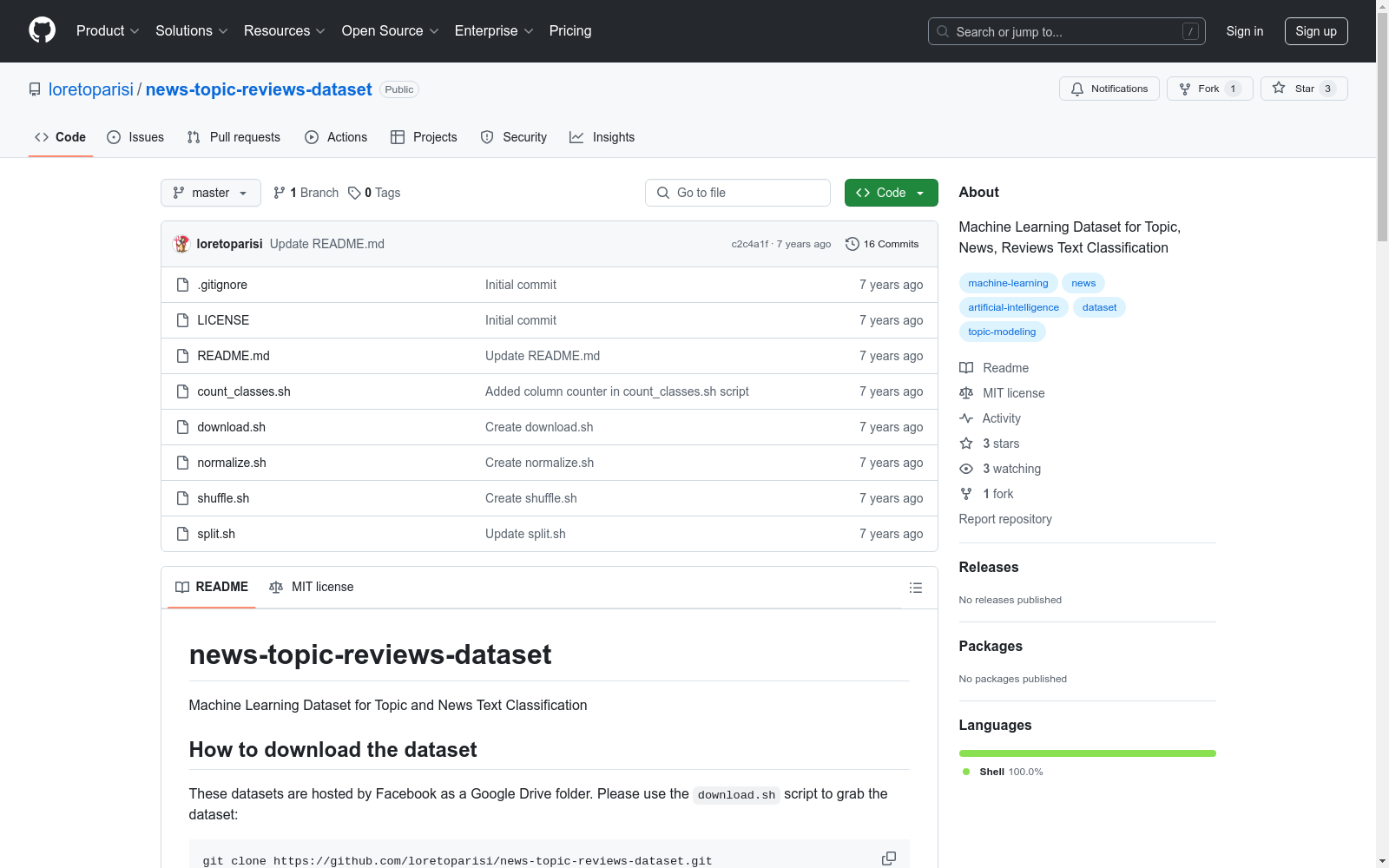
Task: Click the news topic tag
Action: pyautogui.click(x=1083, y=283)
